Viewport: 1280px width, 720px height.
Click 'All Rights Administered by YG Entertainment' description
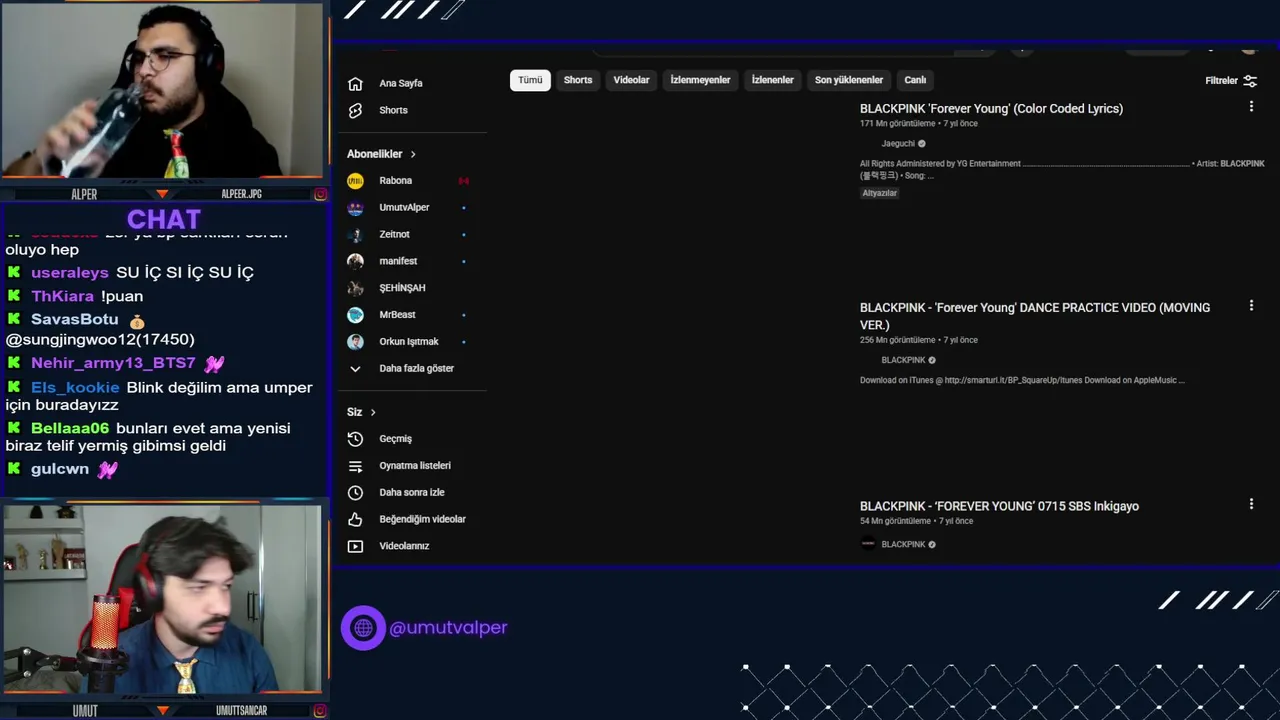[1062, 170]
